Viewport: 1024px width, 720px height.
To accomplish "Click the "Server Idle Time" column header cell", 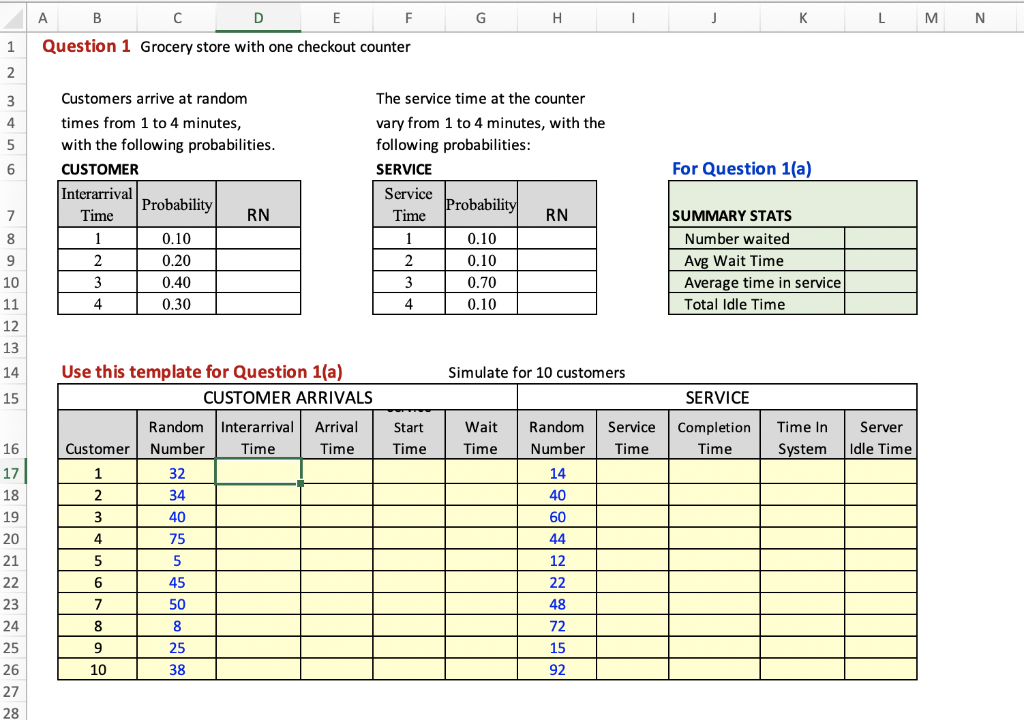I will pyautogui.click(x=880, y=434).
